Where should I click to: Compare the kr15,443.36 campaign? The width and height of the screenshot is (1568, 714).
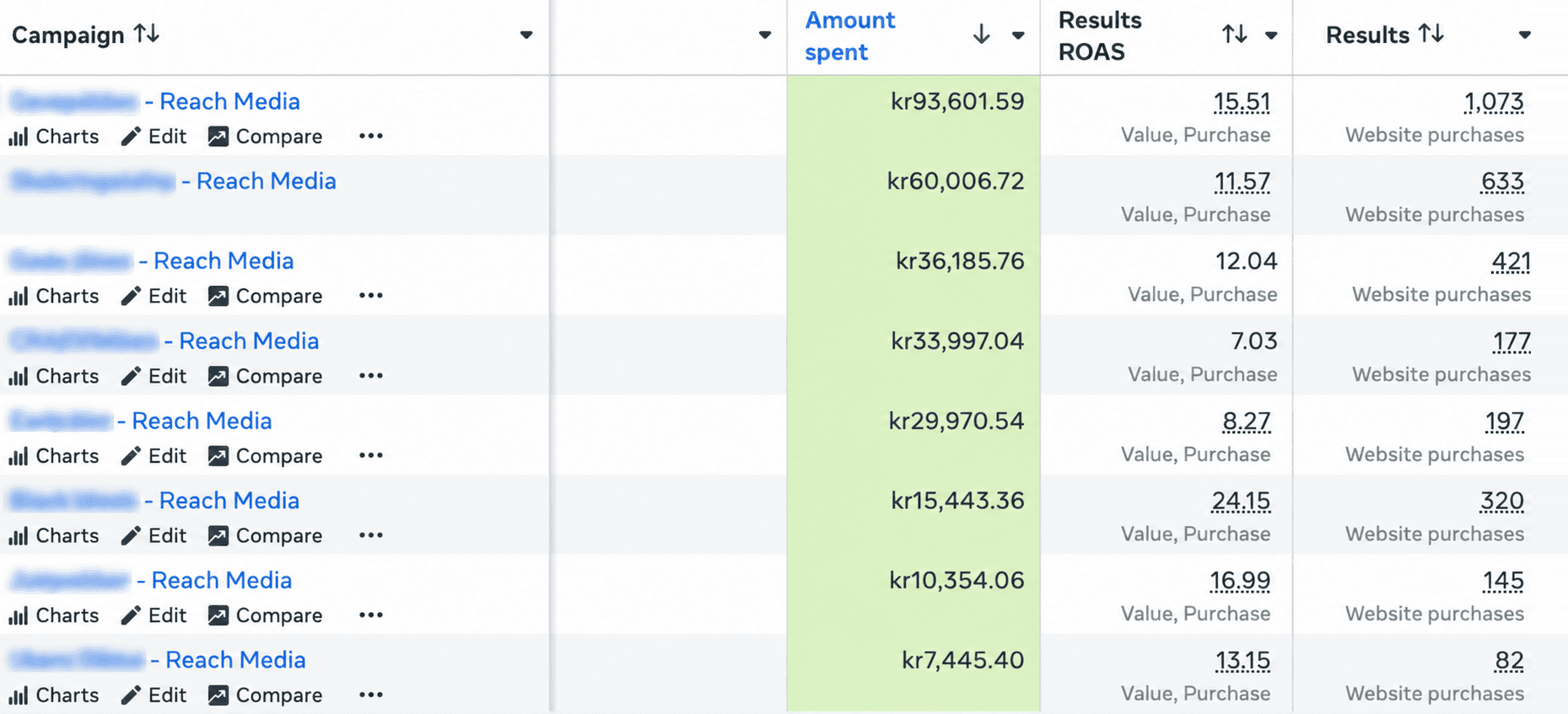pos(266,536)
